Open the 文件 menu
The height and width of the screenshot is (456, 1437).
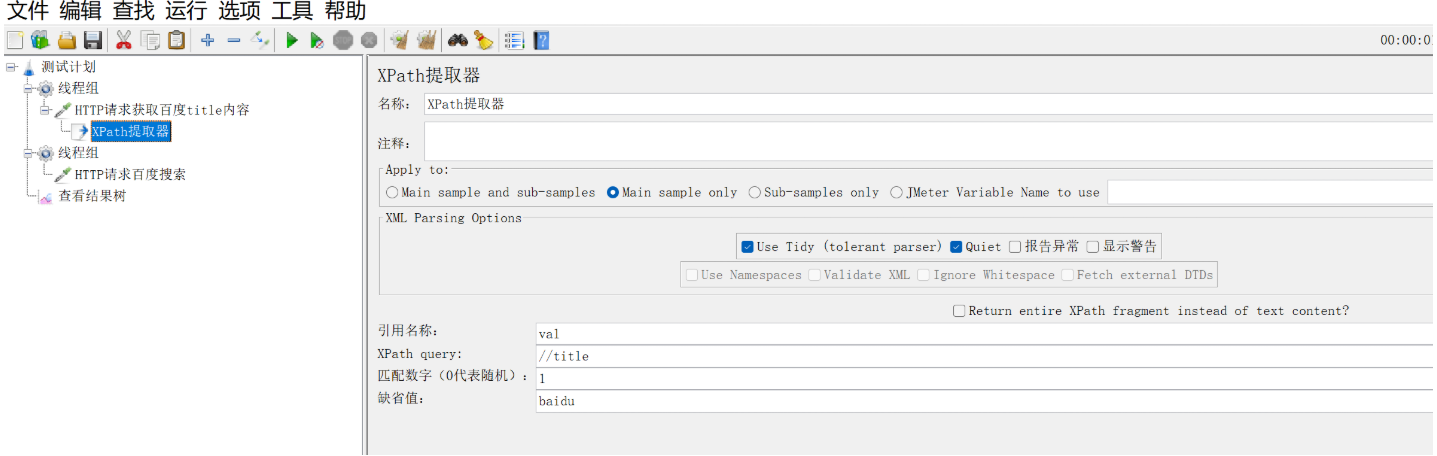pyautogui.click(x=29, y=11)
